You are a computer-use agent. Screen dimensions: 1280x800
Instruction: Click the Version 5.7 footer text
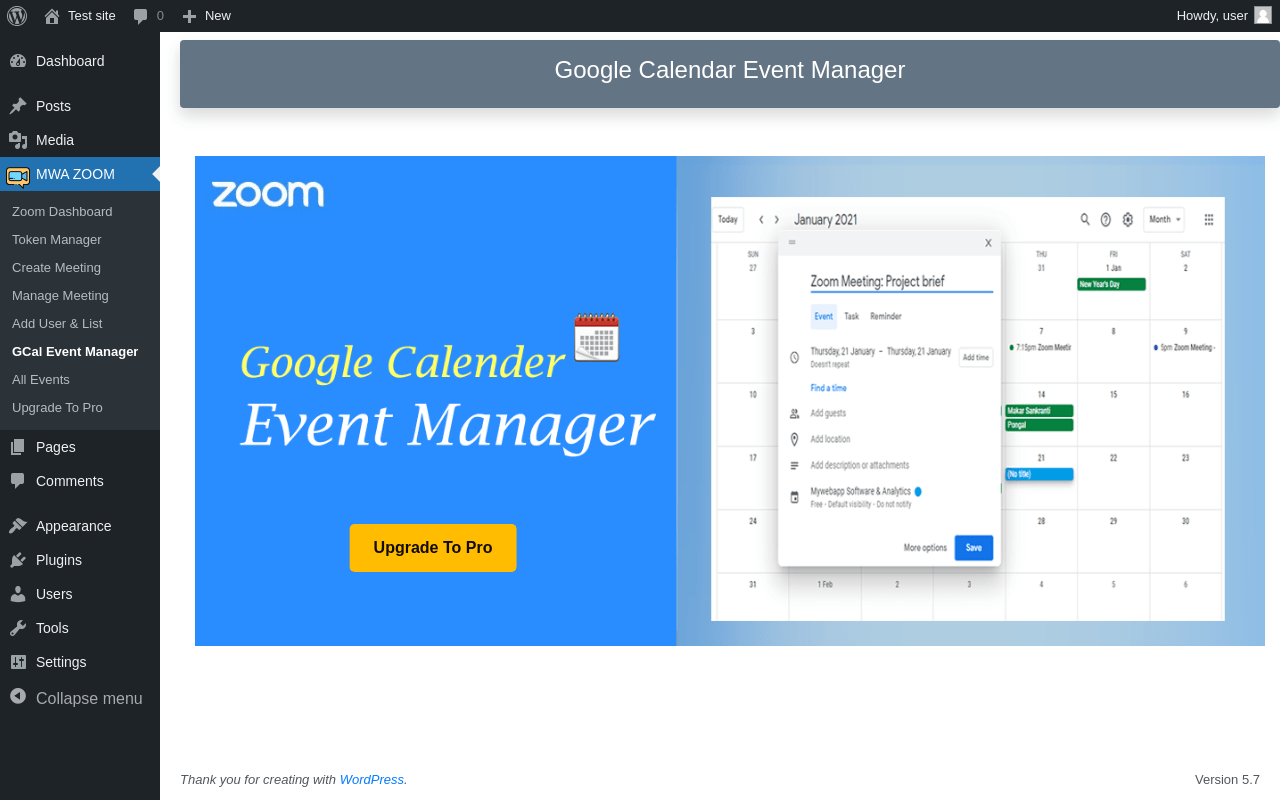(x=1227, y=780)
